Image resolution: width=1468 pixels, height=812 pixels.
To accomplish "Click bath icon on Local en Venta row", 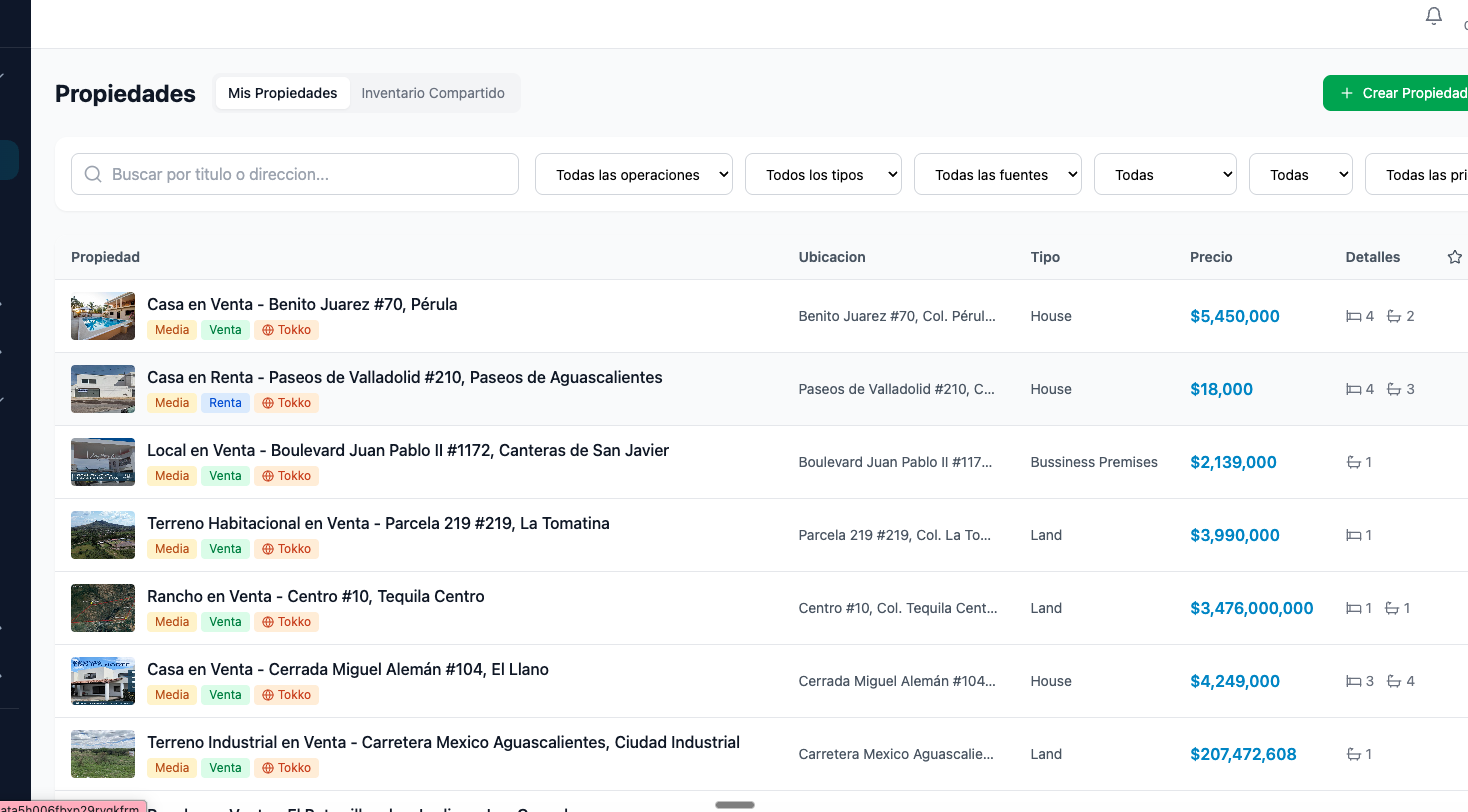I will point(1353,462).
